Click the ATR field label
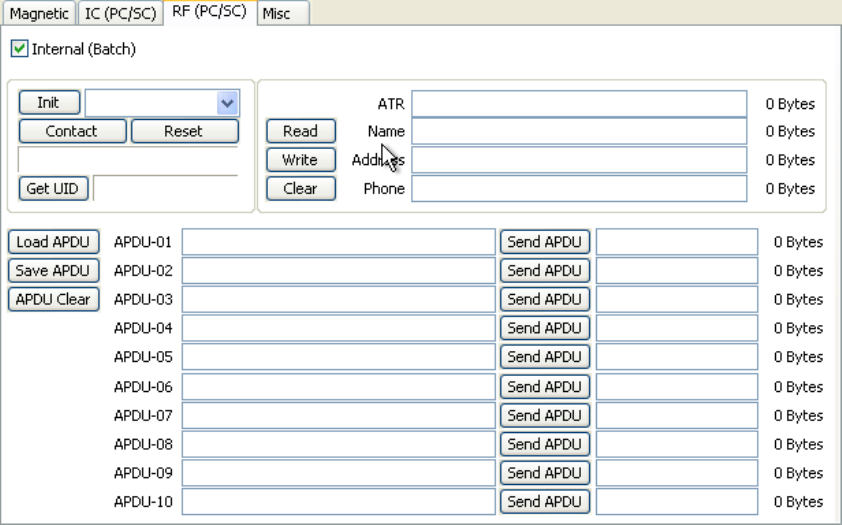 click(x=391, y=104)
